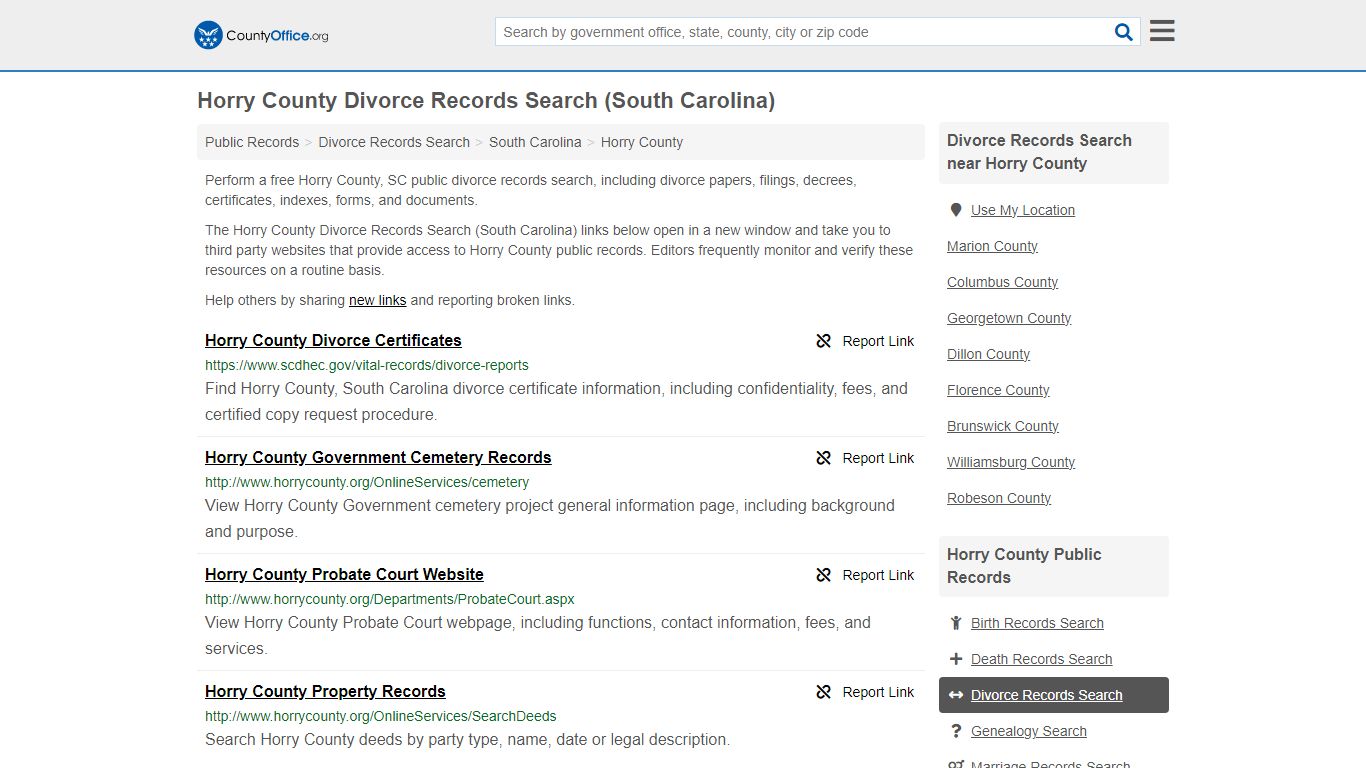Open Horry County Probate Court Website
The image size is (1366, 768).
click(x=344, y=574)
